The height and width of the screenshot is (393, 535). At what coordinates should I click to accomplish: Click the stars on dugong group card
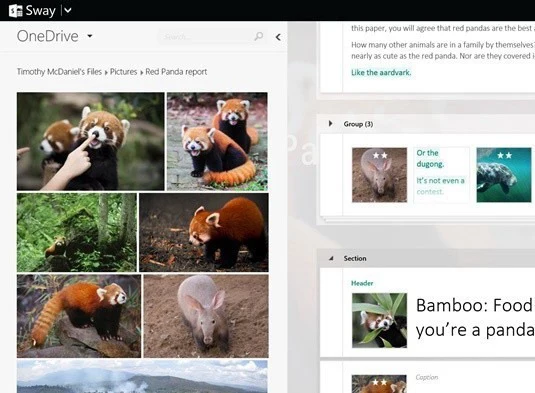coord(504,156)
